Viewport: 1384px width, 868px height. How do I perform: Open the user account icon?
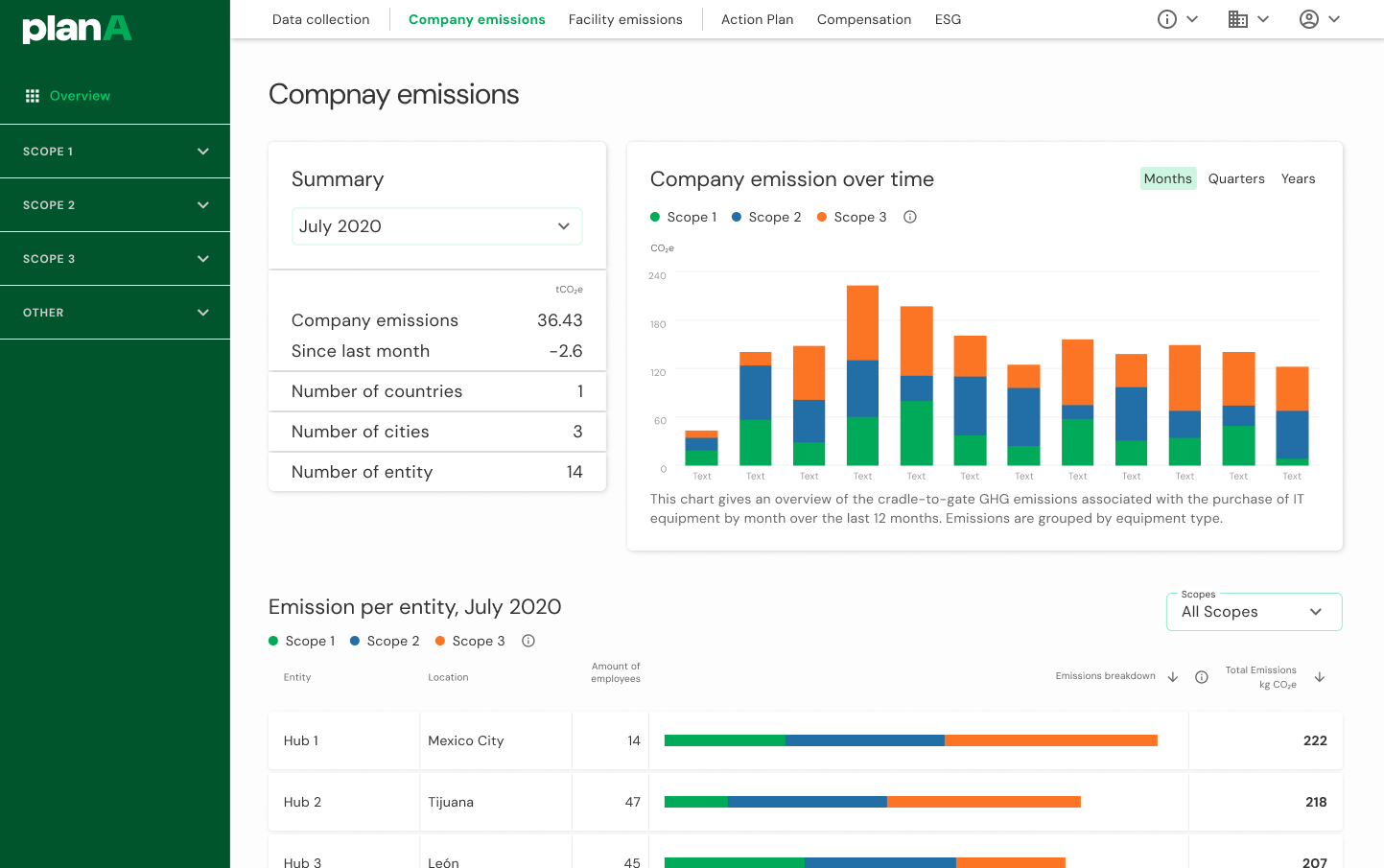pos(1308,18)
